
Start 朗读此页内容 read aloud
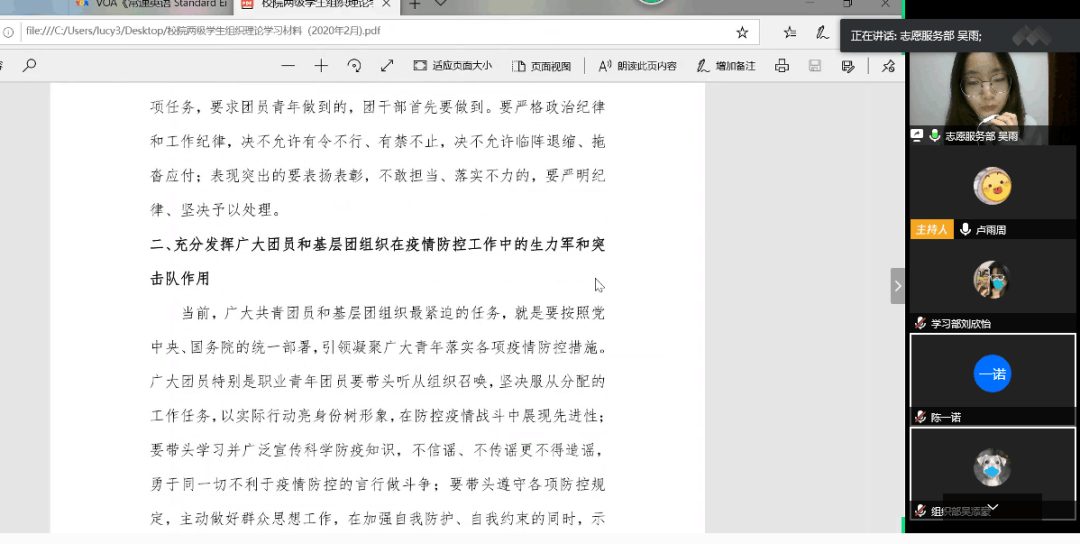tap(637, 66)
